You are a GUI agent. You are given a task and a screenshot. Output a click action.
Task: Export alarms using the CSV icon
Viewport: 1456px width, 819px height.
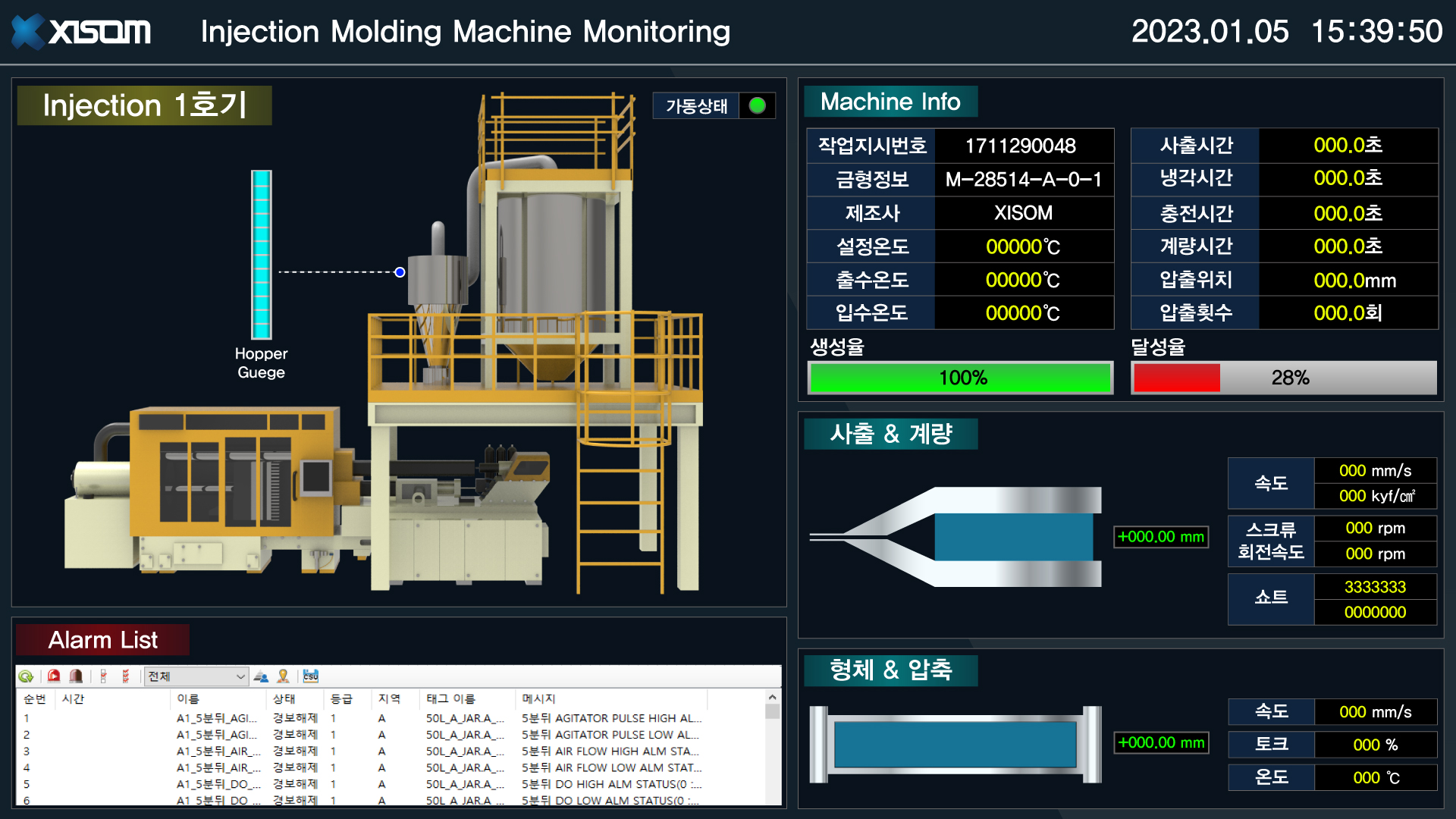[x=311, y=676]
